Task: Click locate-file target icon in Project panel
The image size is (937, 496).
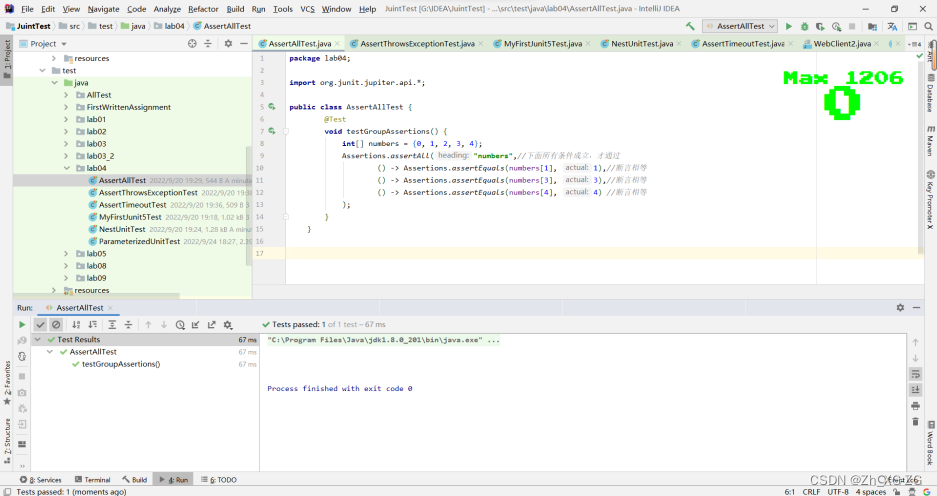Action: pos(192,44)
